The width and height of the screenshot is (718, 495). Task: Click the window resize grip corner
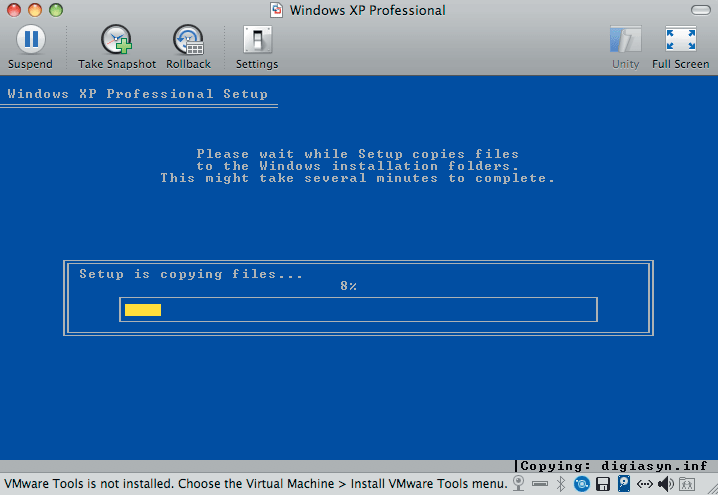point(712,490)
